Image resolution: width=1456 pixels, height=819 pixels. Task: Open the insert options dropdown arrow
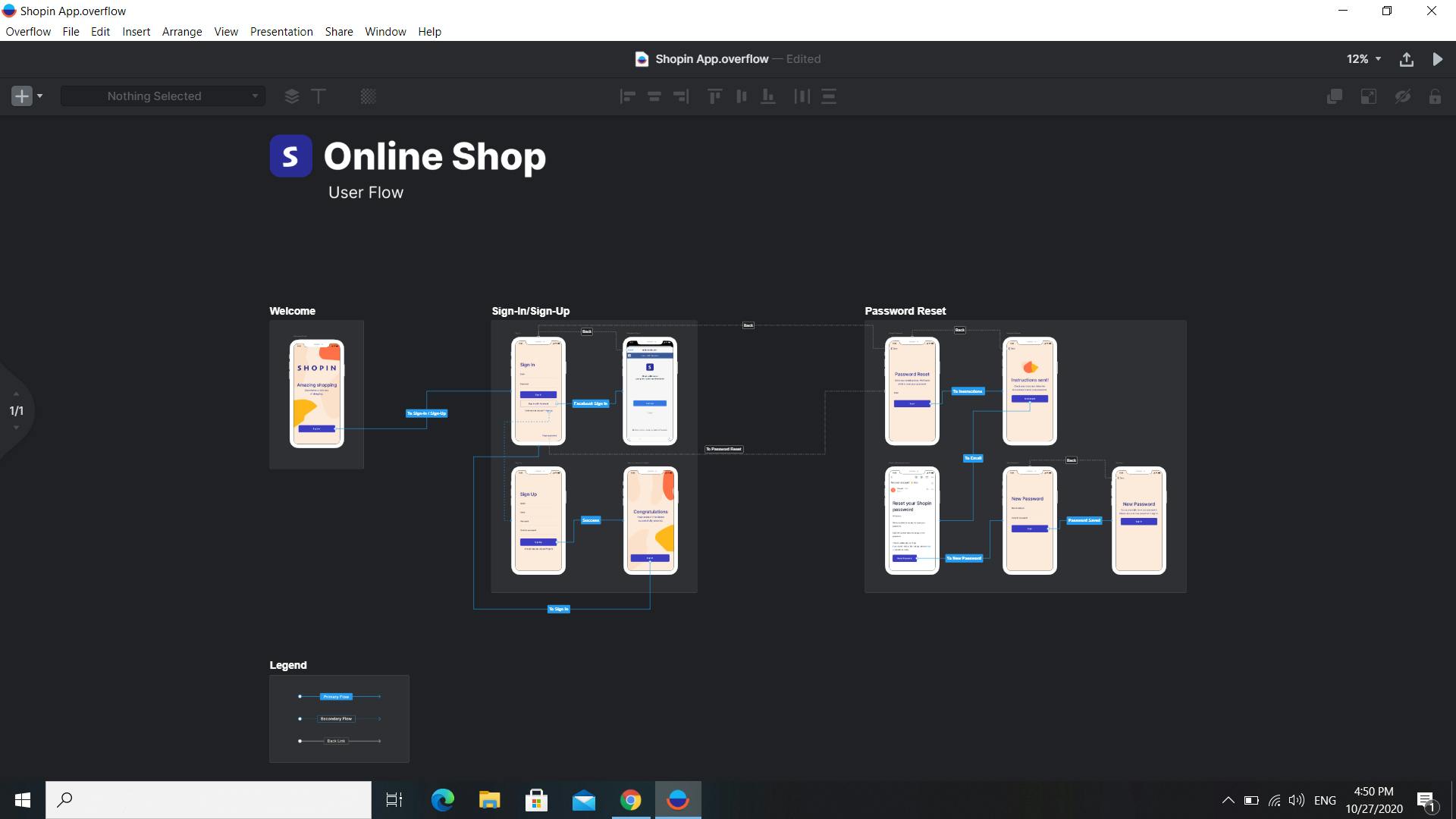point(40,96)
